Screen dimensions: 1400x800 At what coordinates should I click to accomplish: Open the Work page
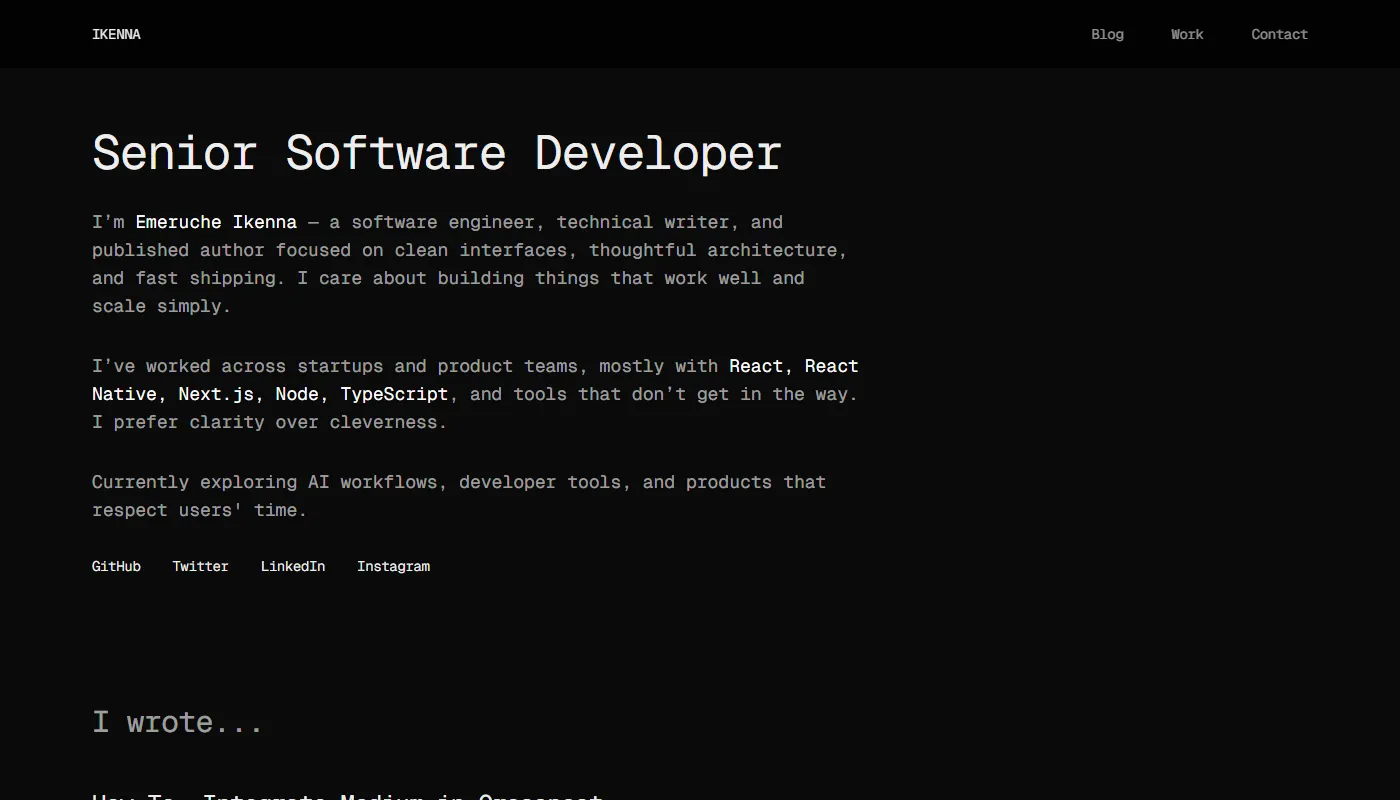(x=1187, y=34)
